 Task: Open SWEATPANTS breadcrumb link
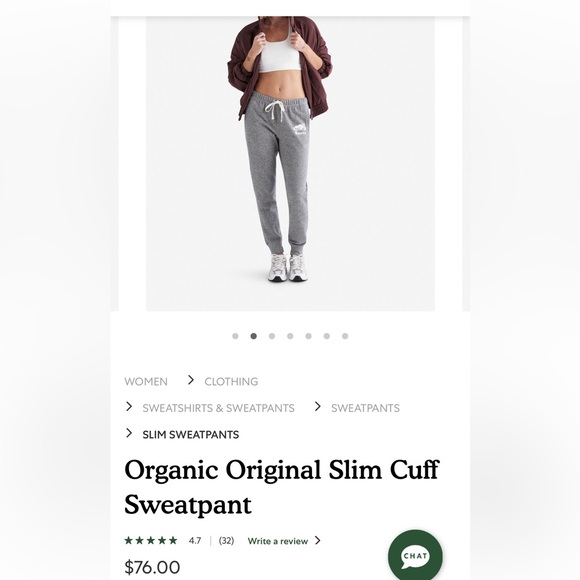coord(365,408)
